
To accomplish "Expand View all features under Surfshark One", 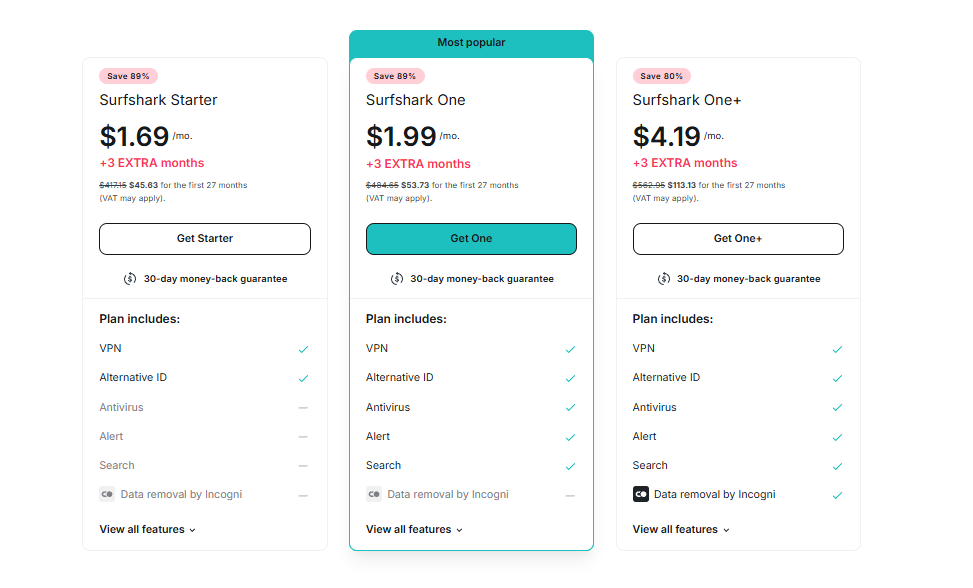I will (414, 529).
